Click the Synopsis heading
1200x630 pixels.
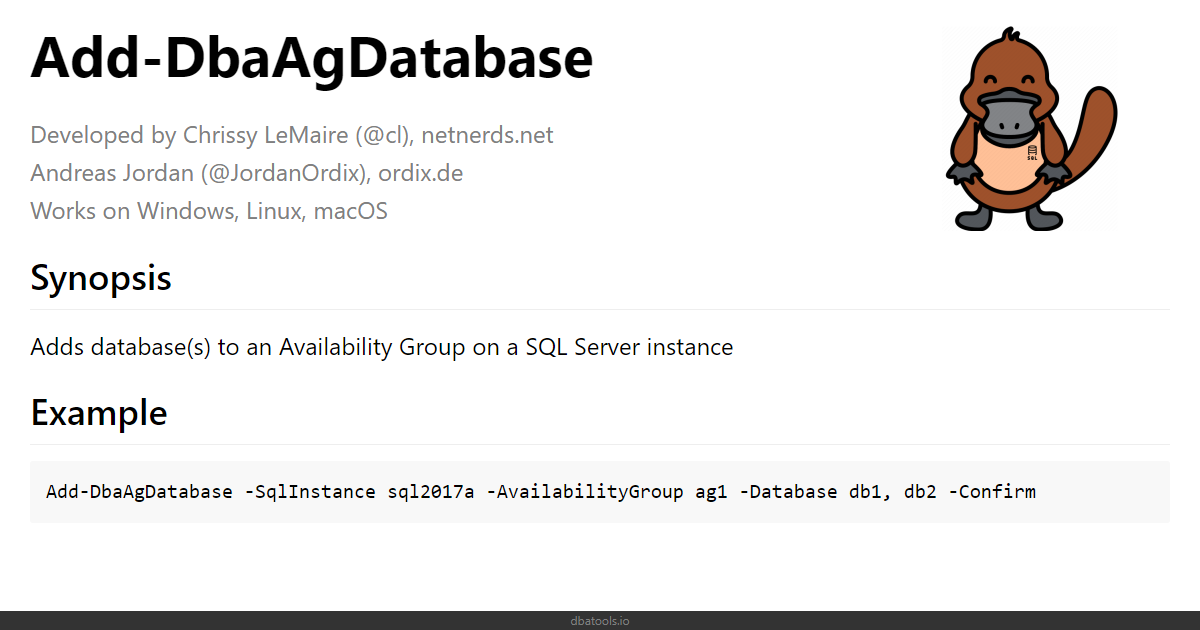pyautogui.click(x=101, y=278)
